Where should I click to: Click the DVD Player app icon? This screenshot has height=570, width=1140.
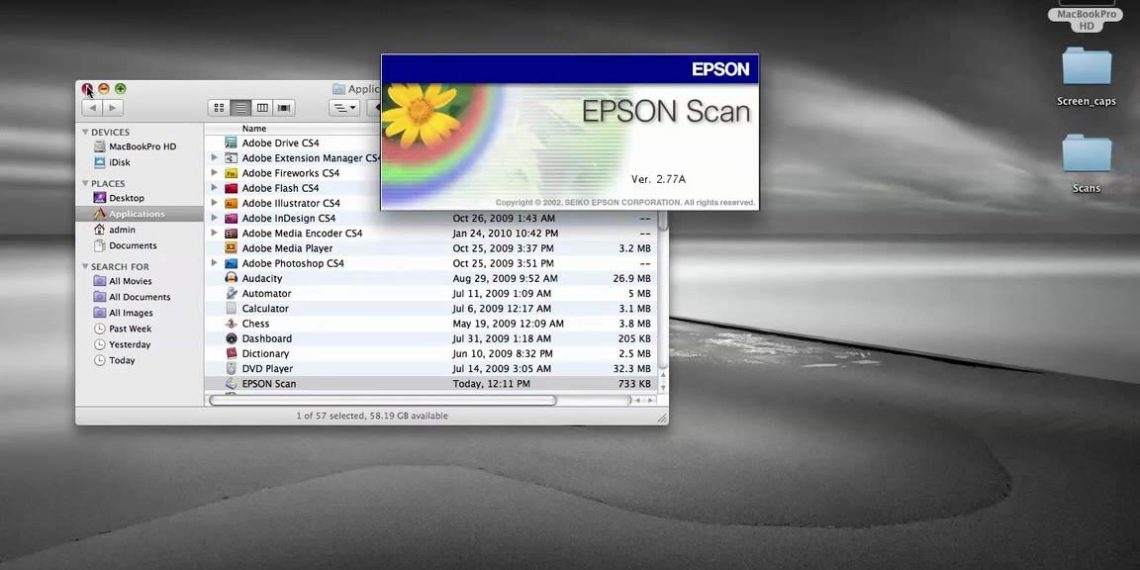point(231,369)
